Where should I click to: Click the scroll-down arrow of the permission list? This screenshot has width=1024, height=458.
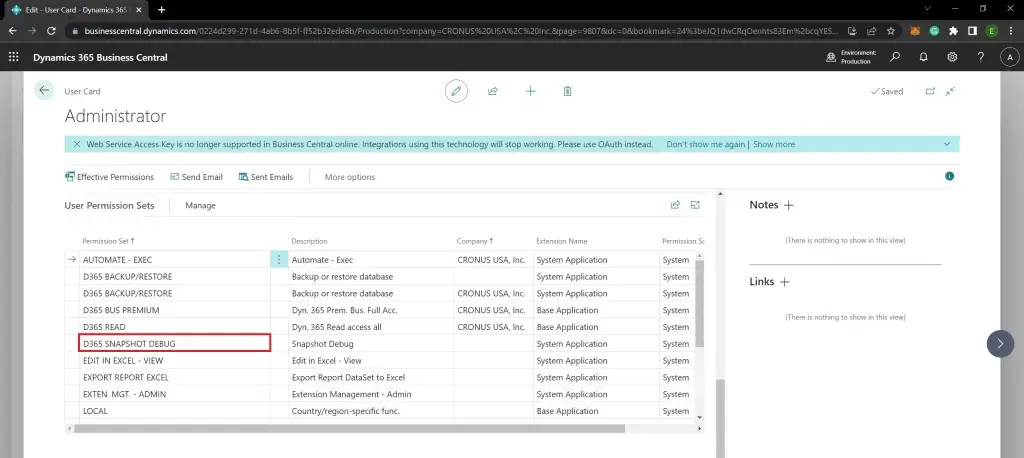click(x=699, y=417)
